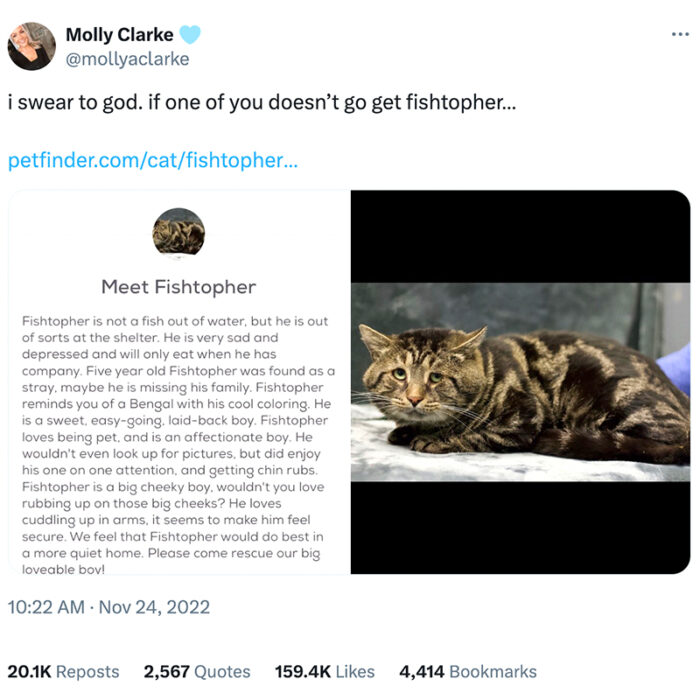Click the word "Bengal" in the description

[137, 402]
